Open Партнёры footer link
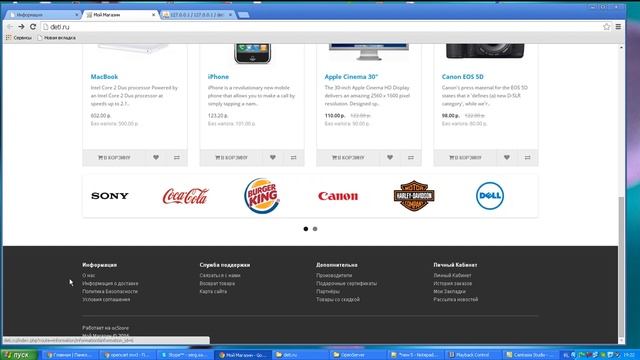This screenshot has height=360, width=640. (x=328, y=291)
